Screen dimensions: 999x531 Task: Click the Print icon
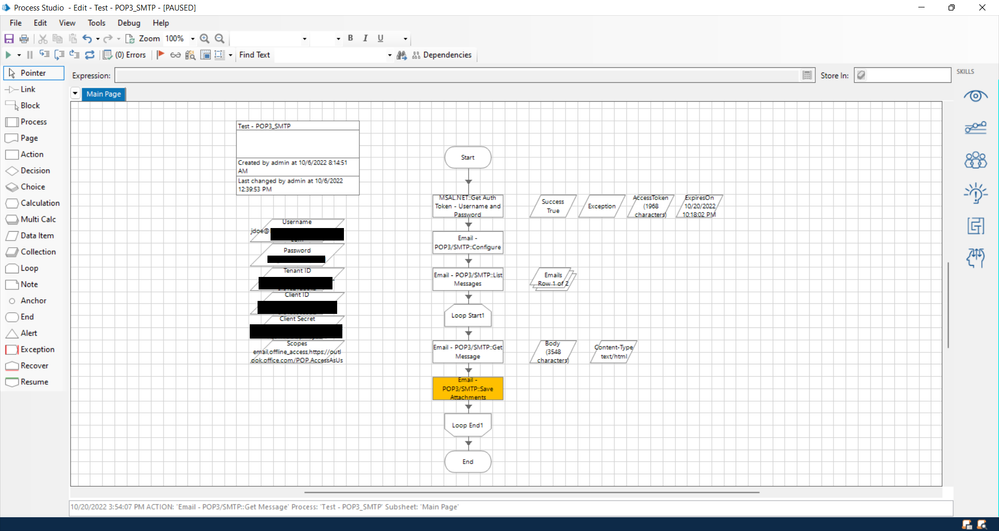(23, 39)
